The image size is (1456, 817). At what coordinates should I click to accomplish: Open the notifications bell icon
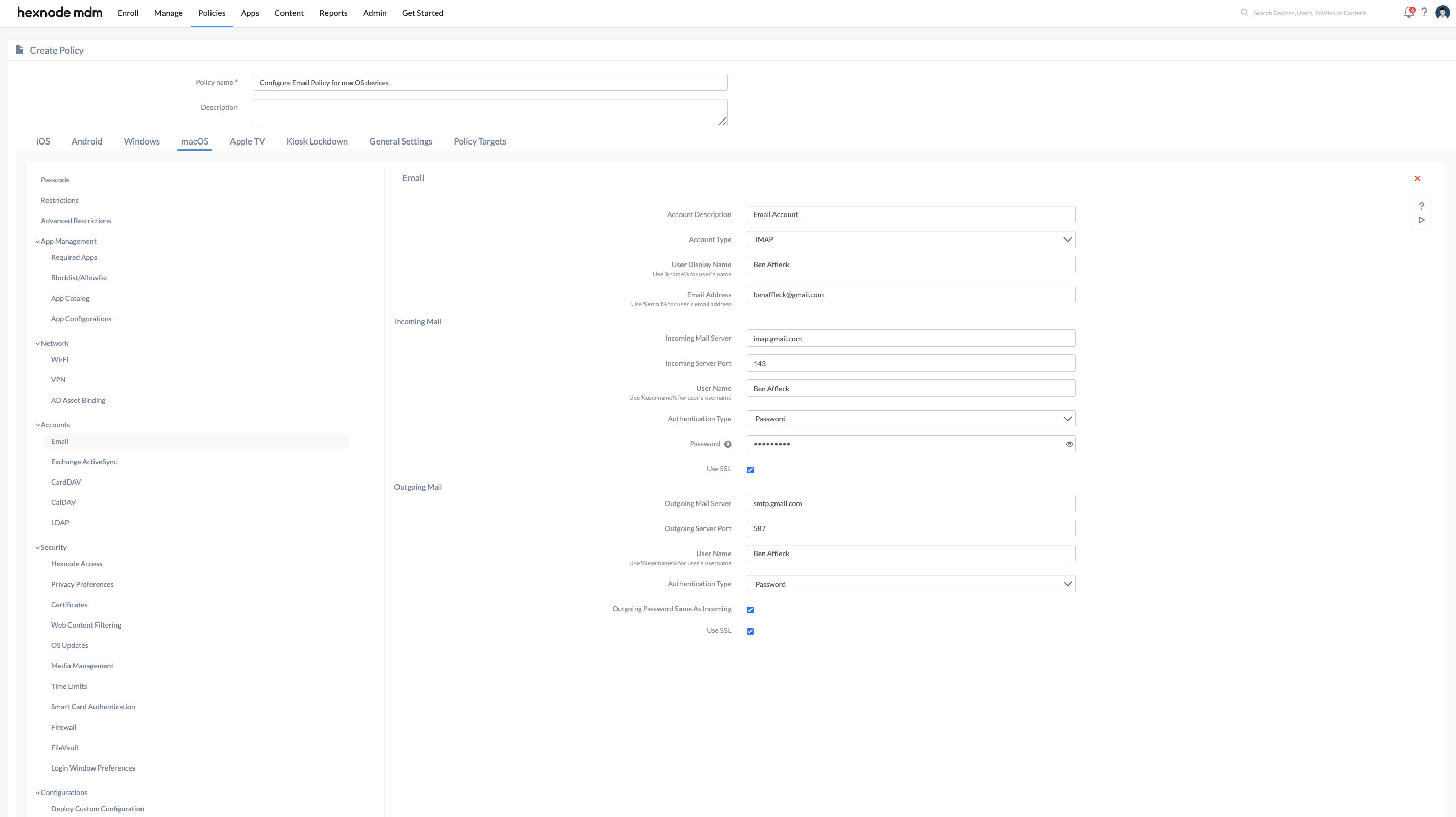(1408, 12)
